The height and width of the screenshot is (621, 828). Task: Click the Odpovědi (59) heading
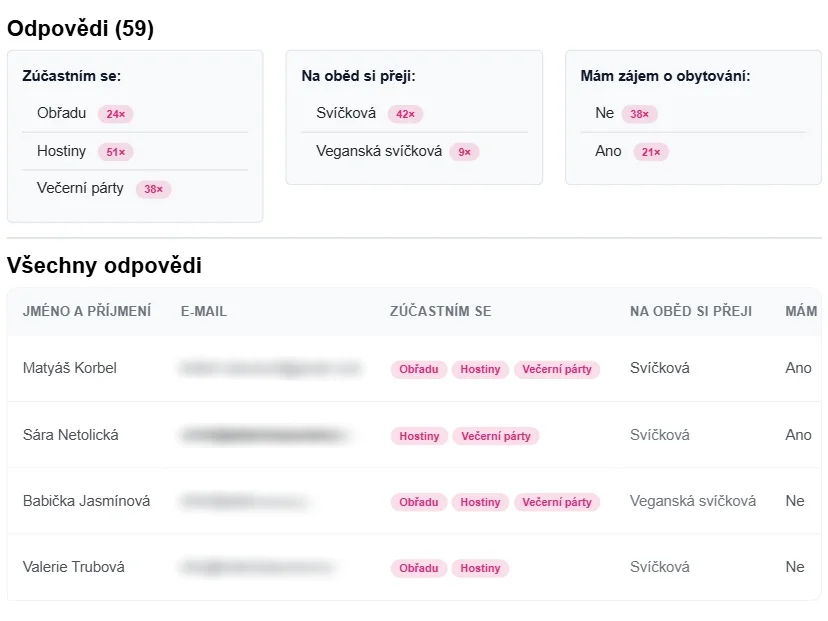pos(80,28)
